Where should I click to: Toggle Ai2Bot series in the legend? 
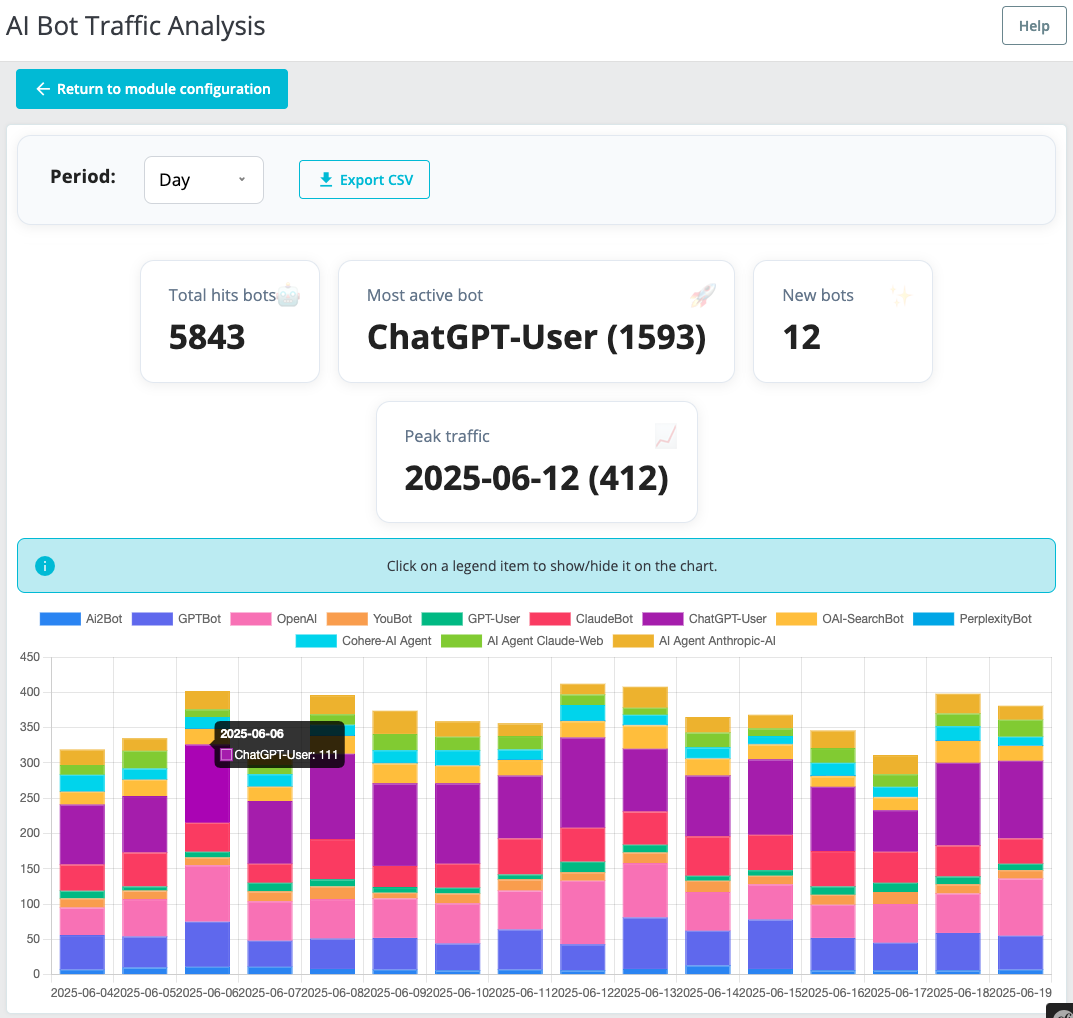coord(81,619)
